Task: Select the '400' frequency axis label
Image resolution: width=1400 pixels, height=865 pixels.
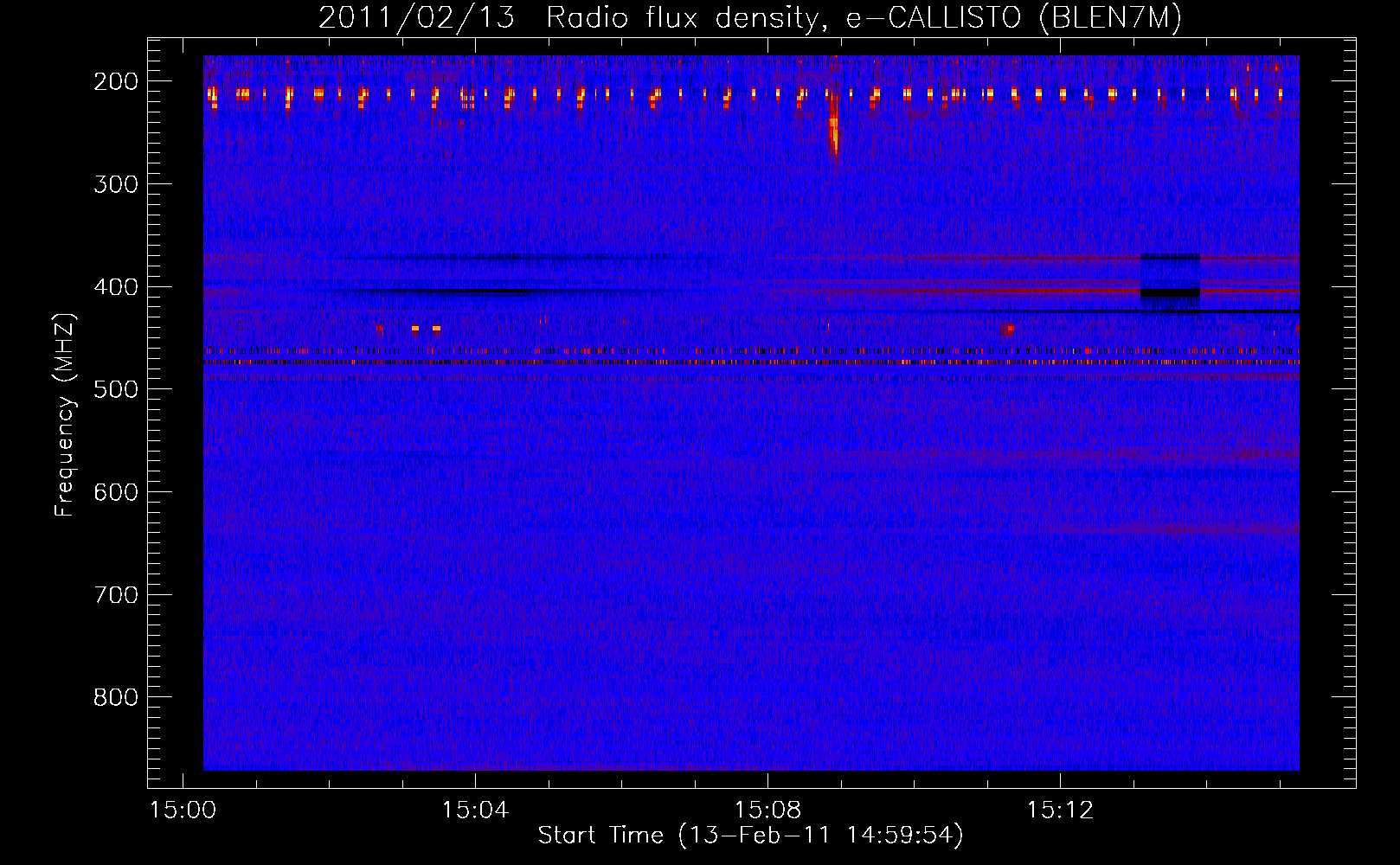Action: click(x=116, y=287)
